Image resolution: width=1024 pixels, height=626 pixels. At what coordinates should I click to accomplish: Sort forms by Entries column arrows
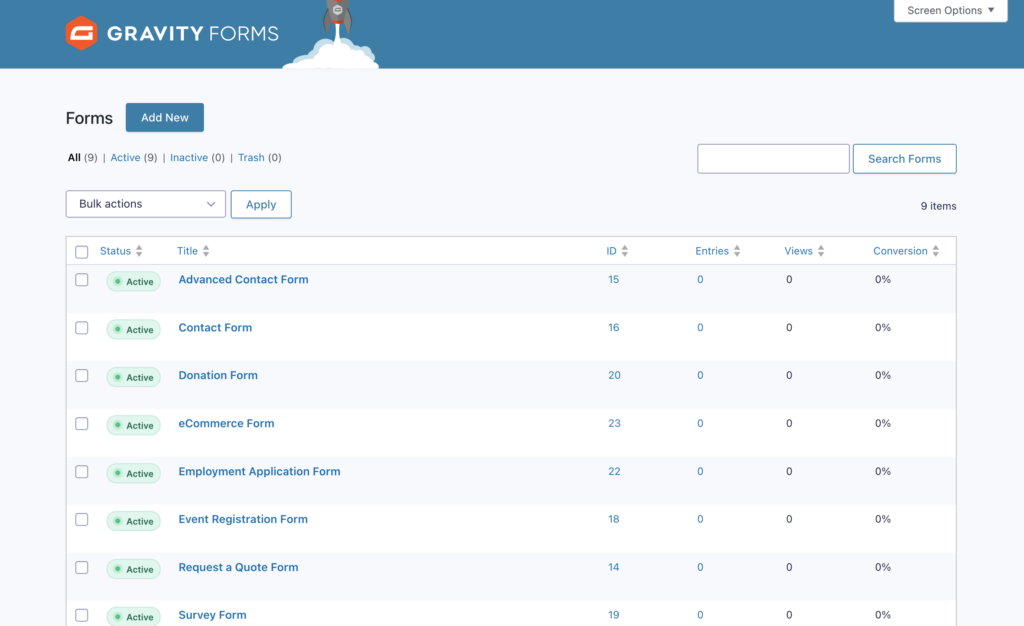[737, 251]
